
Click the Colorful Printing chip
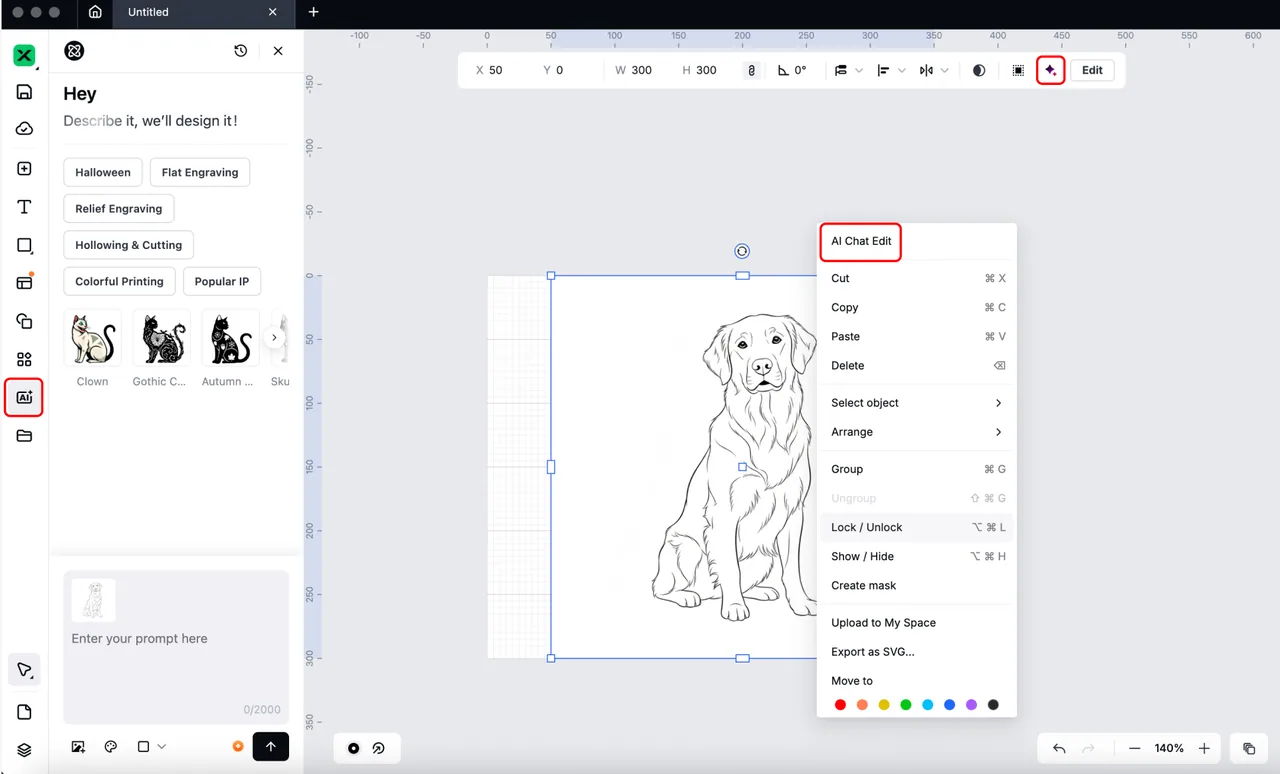(119, 282)
